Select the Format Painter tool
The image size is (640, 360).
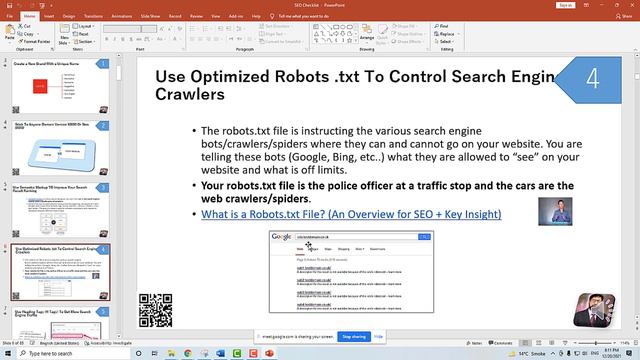[34, 41]
